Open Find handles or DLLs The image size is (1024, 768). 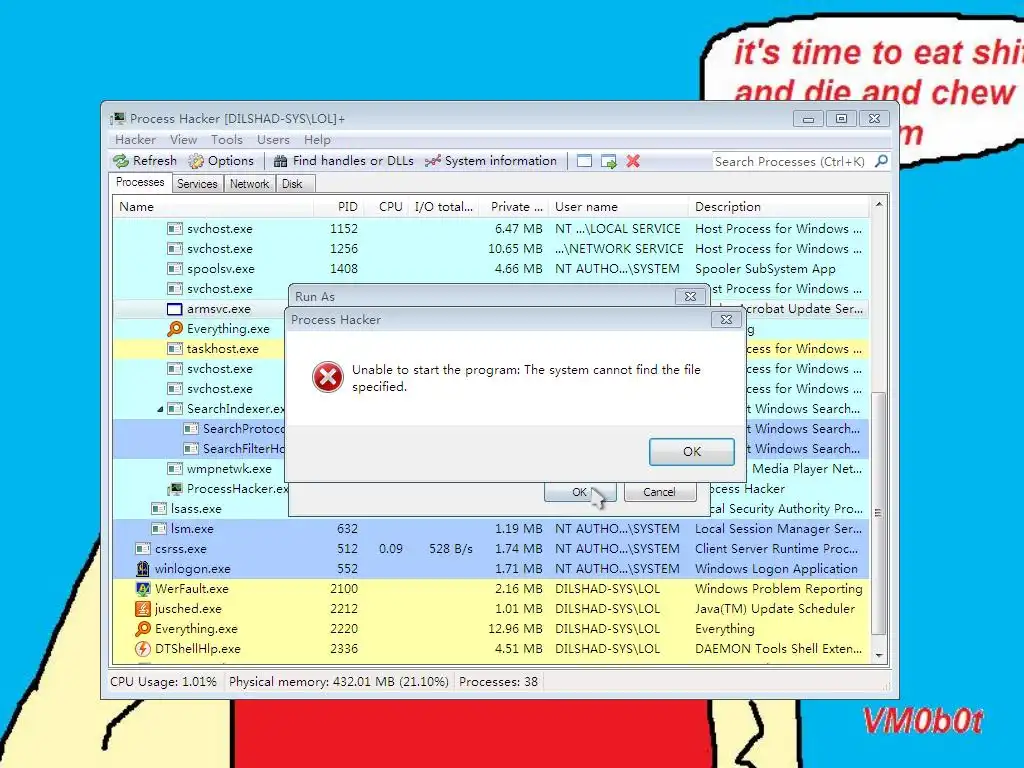344,161
